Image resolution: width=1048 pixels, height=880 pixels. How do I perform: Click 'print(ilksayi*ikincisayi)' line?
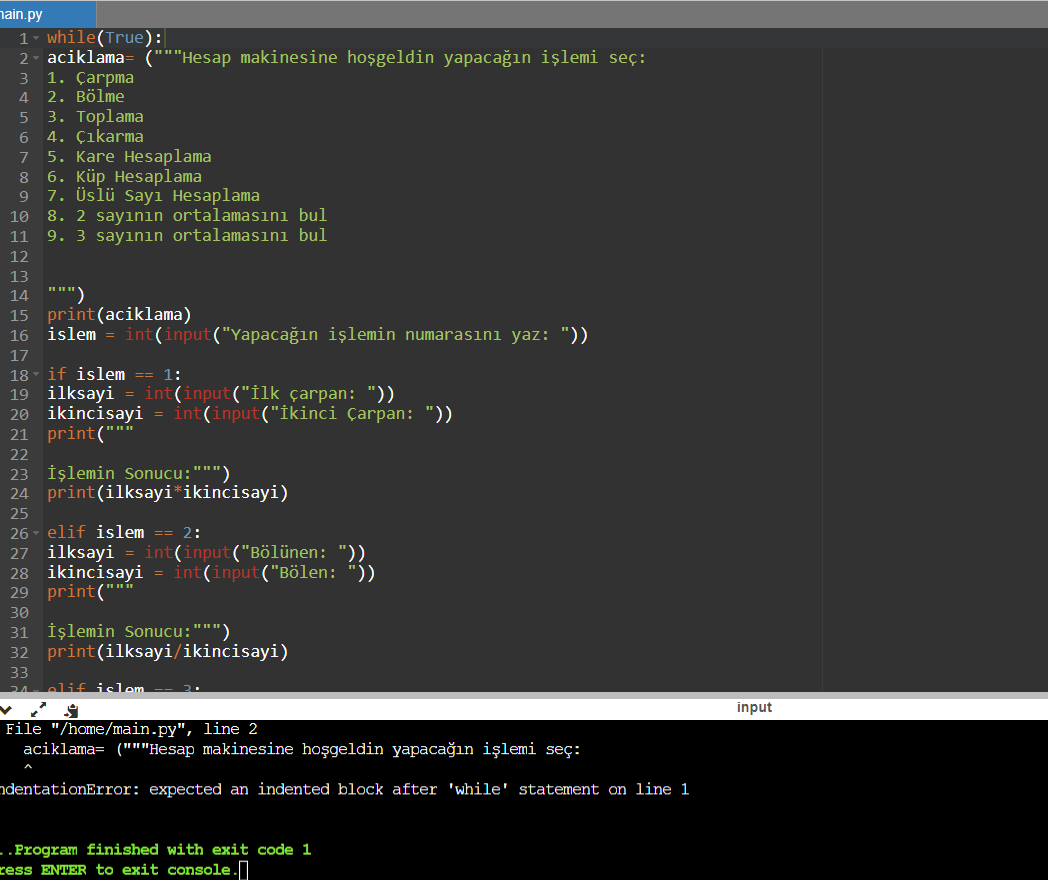coord(168,493)
